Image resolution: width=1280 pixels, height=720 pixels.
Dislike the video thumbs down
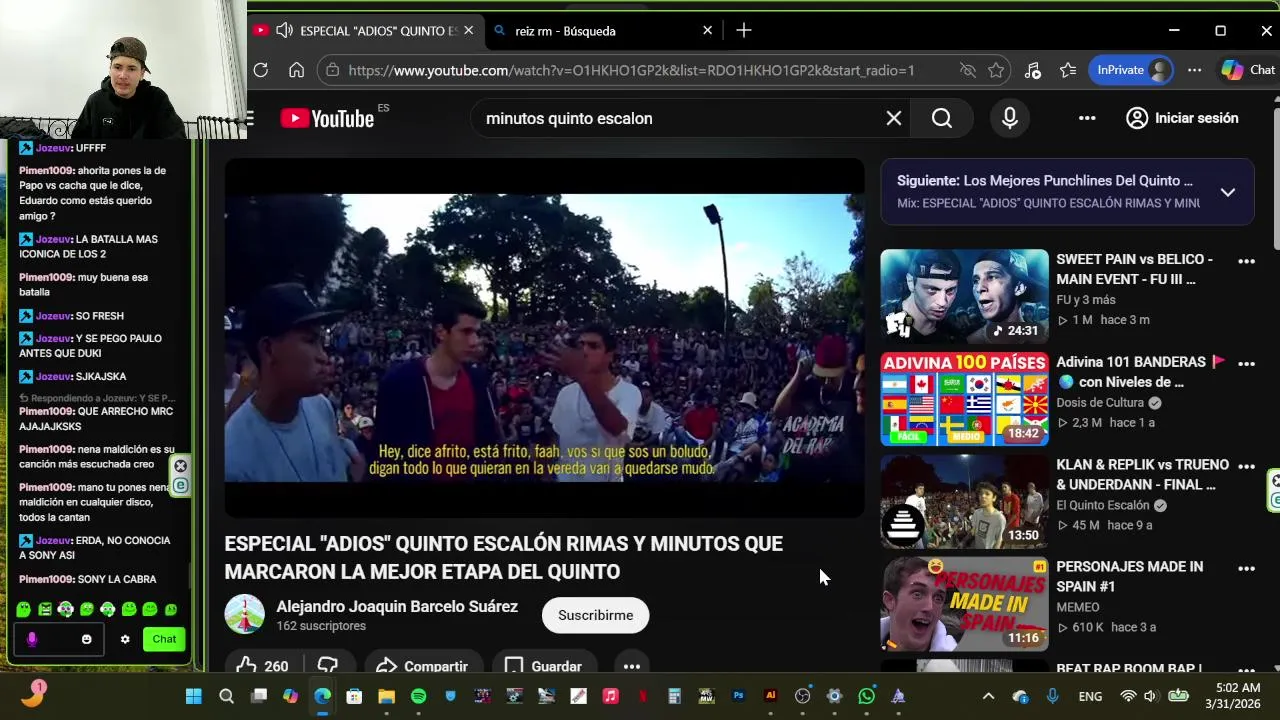click(328, 666)
